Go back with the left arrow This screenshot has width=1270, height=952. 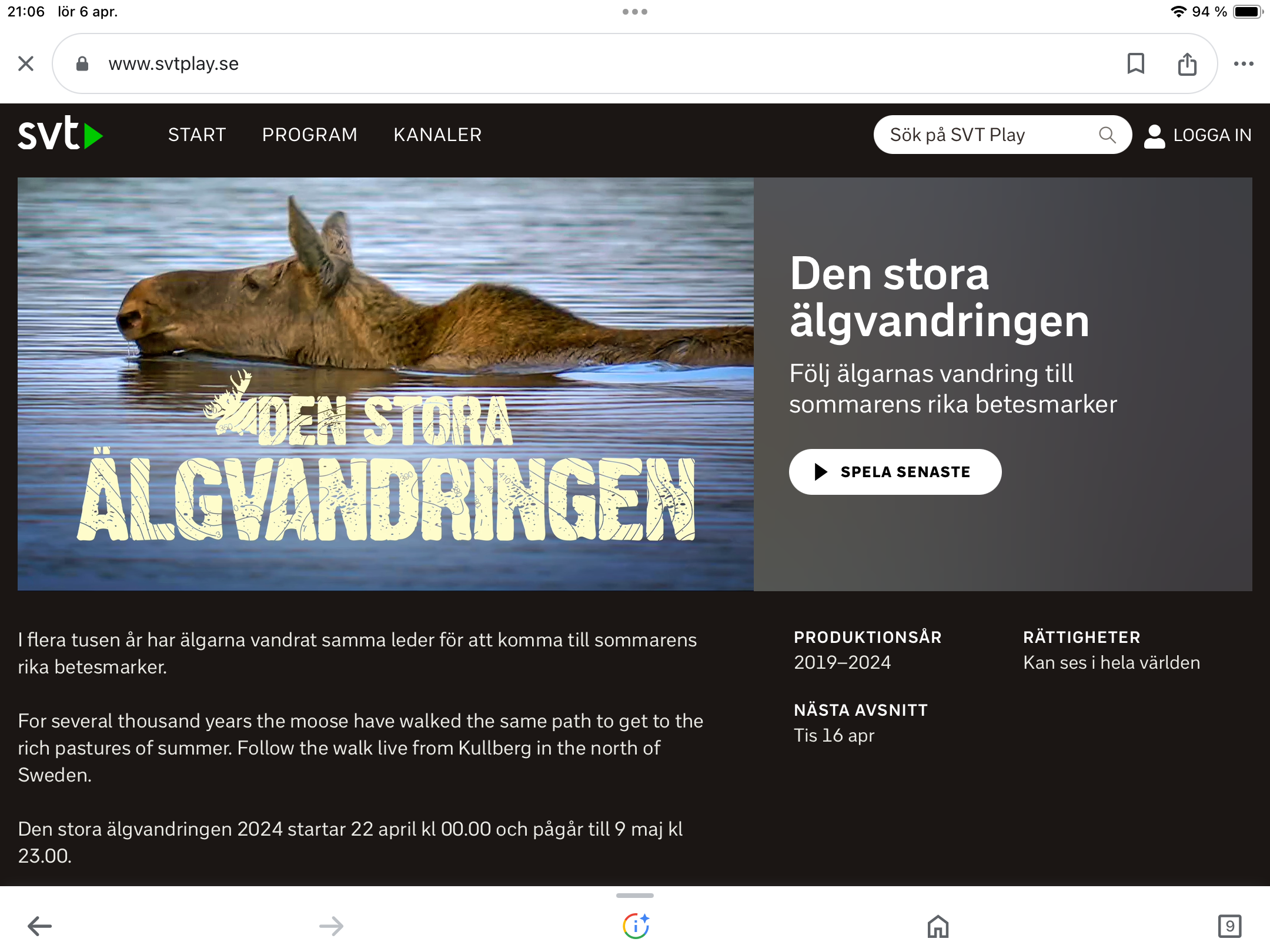[x=40, y=926]
